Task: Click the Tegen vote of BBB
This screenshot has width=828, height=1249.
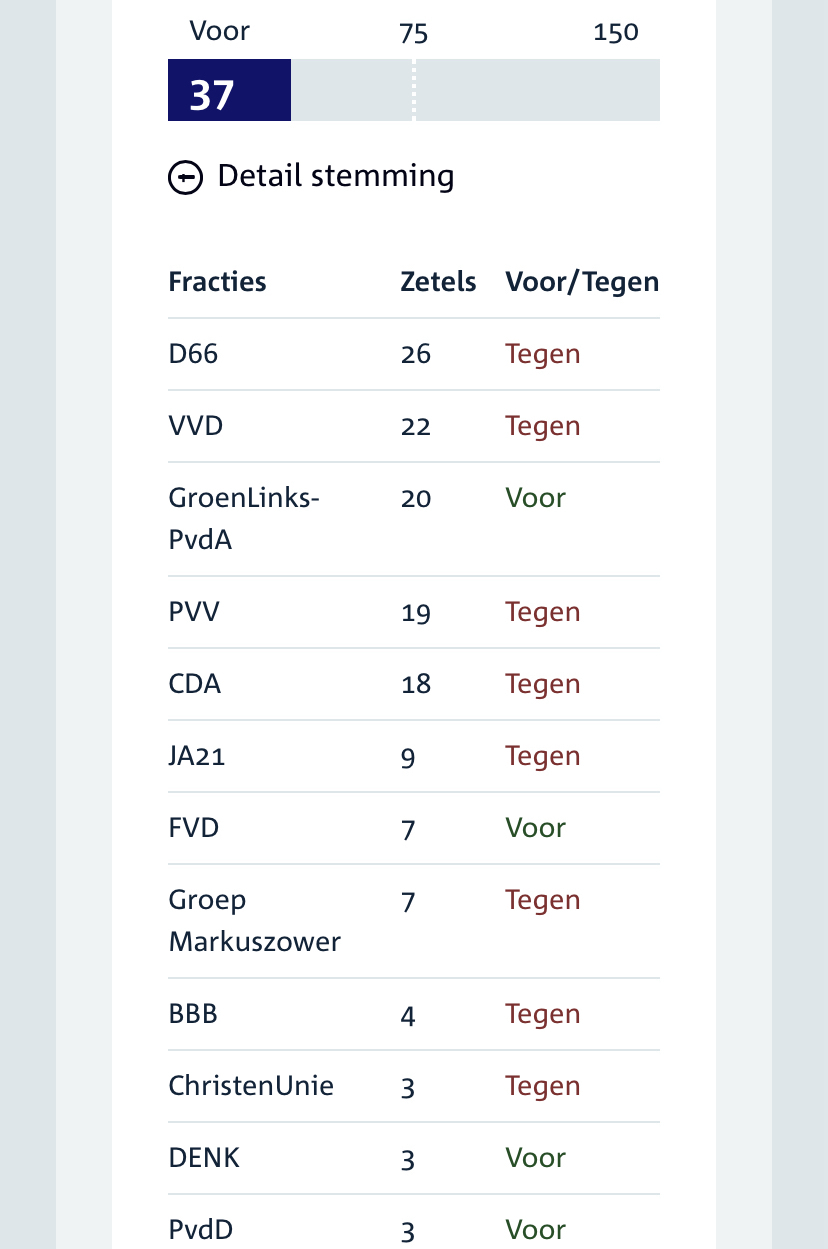Action: [542, 1014]
